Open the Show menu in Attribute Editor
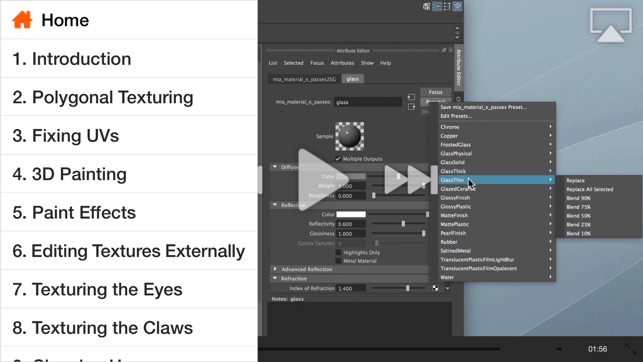The image size is (643, 362). click(x=367, y=63)
